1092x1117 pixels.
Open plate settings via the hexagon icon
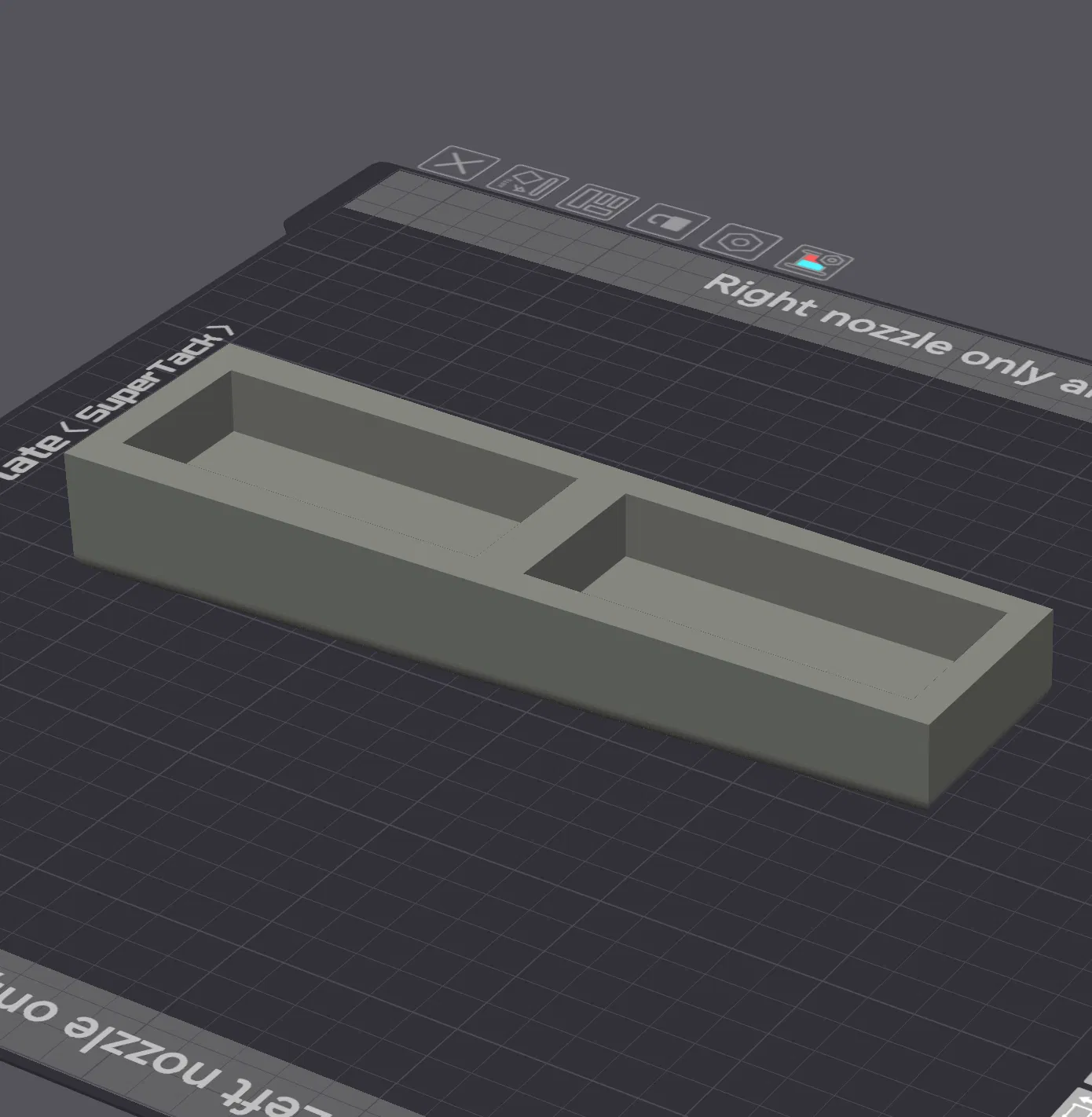point(740,242)
